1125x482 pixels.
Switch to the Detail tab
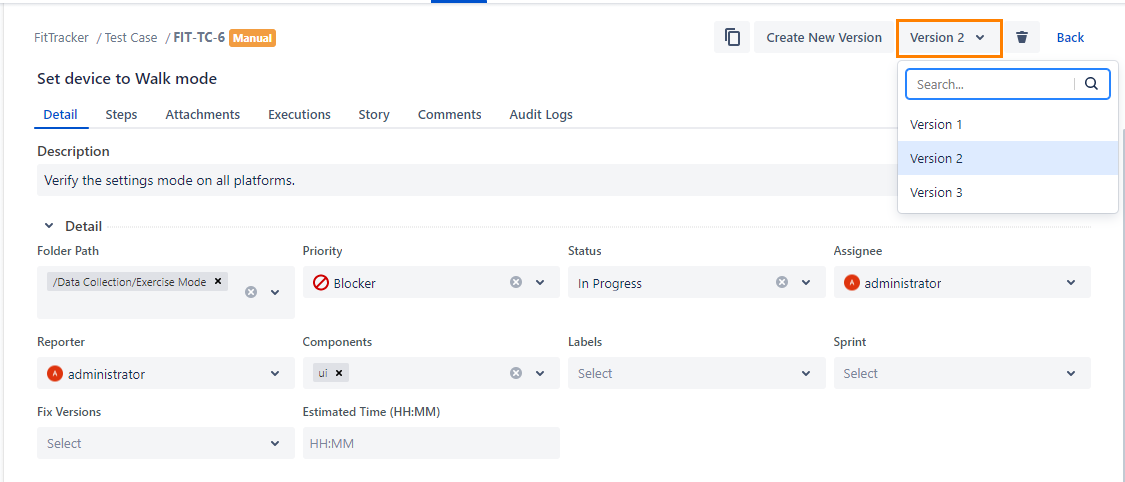60,115
